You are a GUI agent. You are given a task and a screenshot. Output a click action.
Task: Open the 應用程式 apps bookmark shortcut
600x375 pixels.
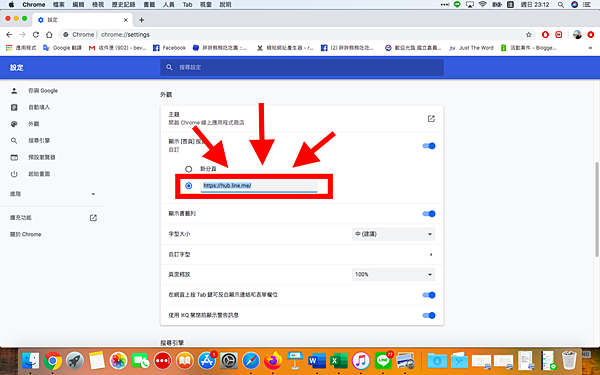click(x=21, y=48)
